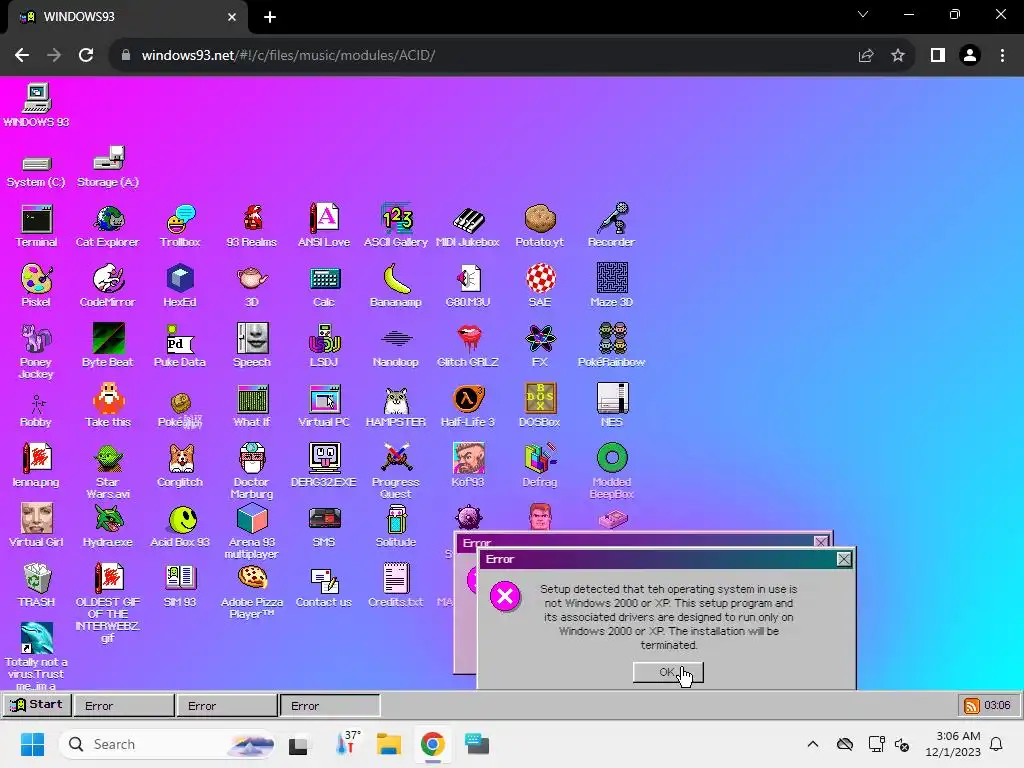The image size is (1024, 768).
Task: Open a new browser tab
Action: (x=270, y=17)
